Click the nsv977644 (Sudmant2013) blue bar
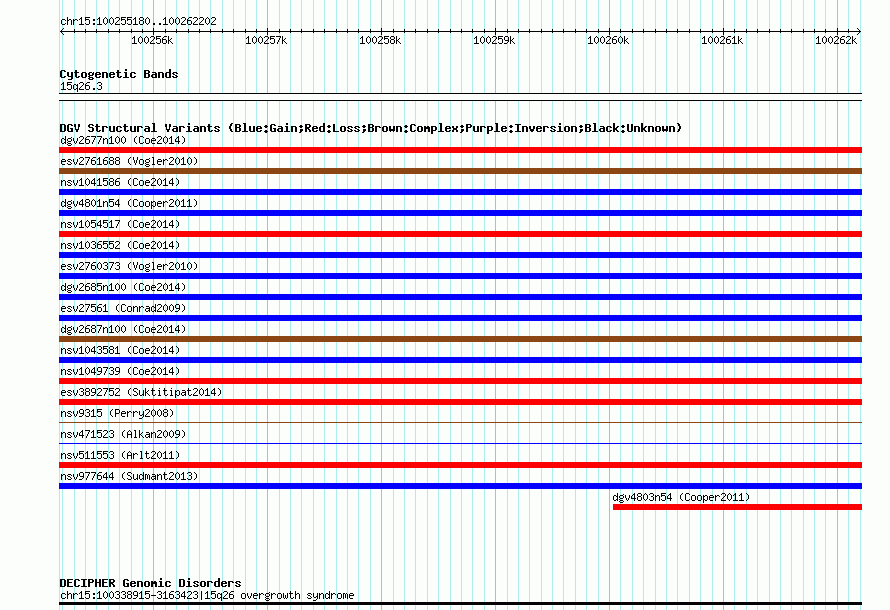Image resolution: width=890 pixels, height=610 pixels. (460, 486)
